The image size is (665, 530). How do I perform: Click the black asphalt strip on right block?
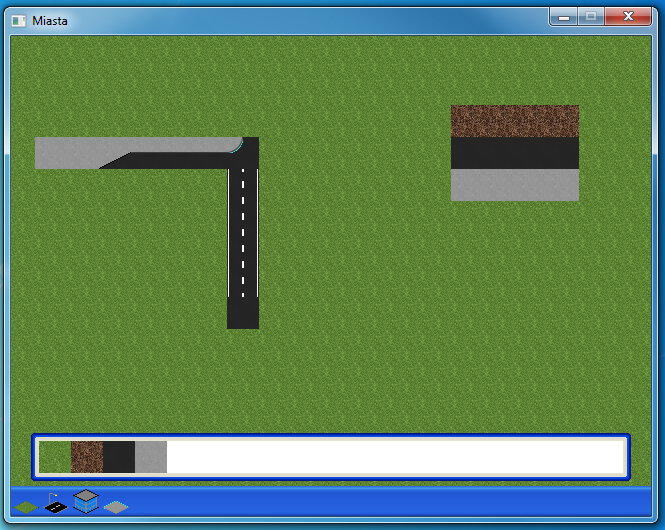[x=515, y=153]
